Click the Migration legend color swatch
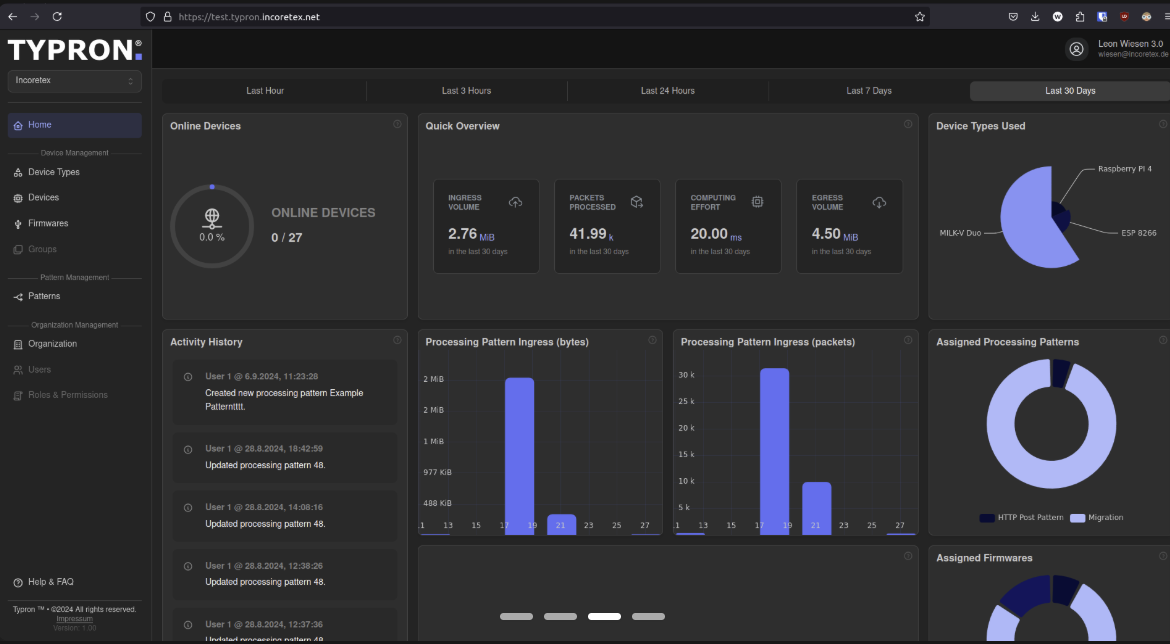Screen dimensions: 1170x644 coord(1077,518)
